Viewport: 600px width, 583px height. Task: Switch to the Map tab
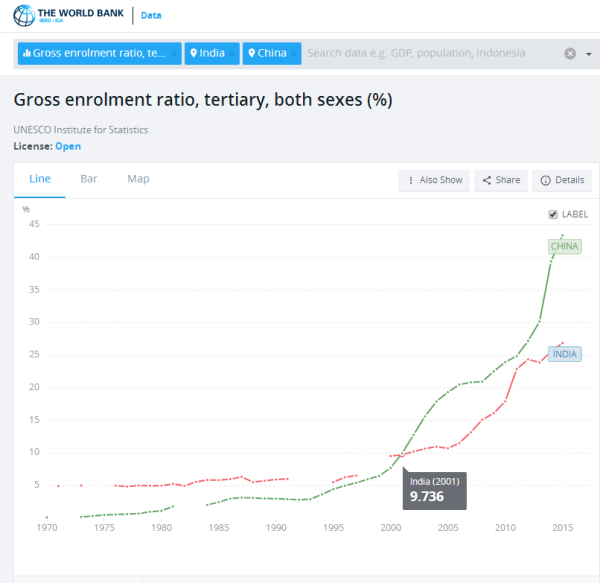(x=138, y=179)
